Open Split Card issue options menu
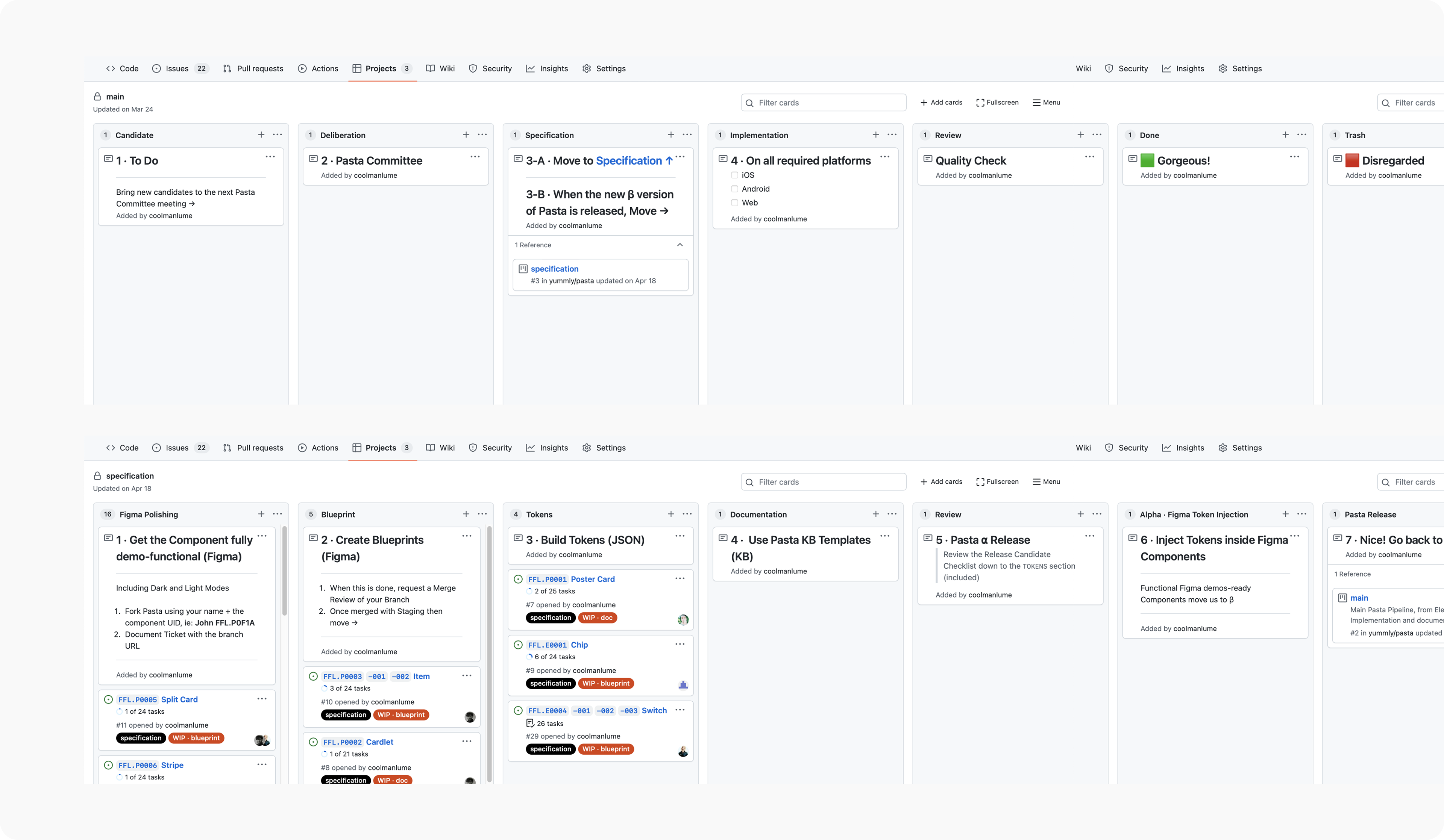 point(262,699)
